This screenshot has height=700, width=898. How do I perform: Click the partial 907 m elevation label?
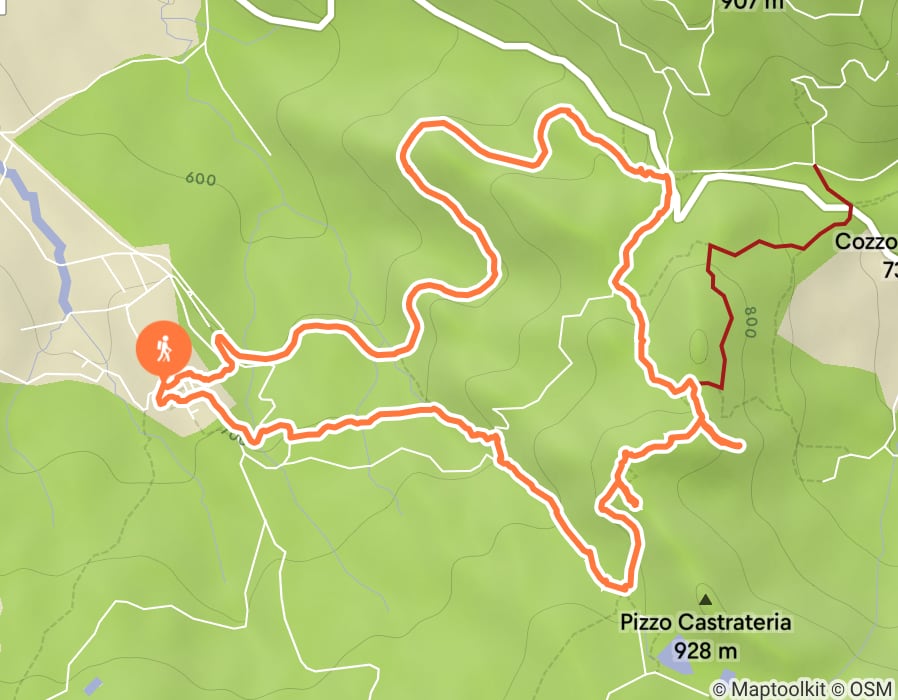(x=751, y=5)
